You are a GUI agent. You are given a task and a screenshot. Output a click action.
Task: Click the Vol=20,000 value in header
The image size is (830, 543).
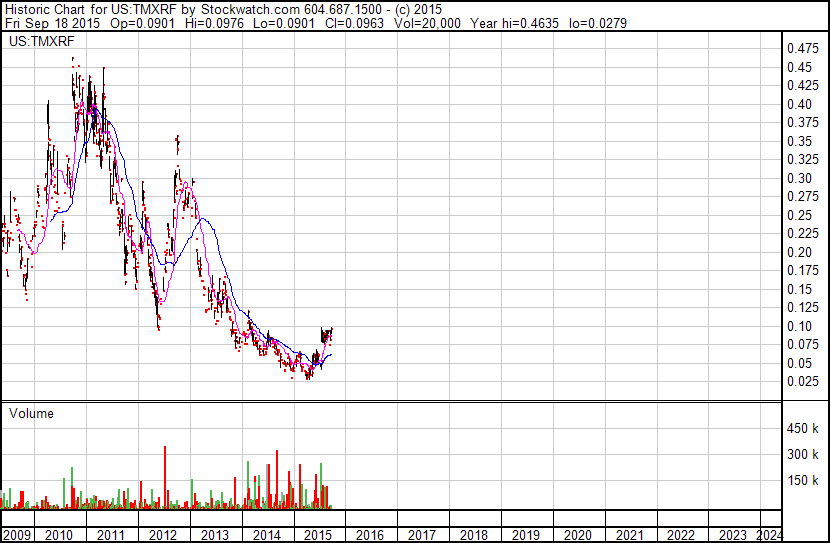coord(427,23)
